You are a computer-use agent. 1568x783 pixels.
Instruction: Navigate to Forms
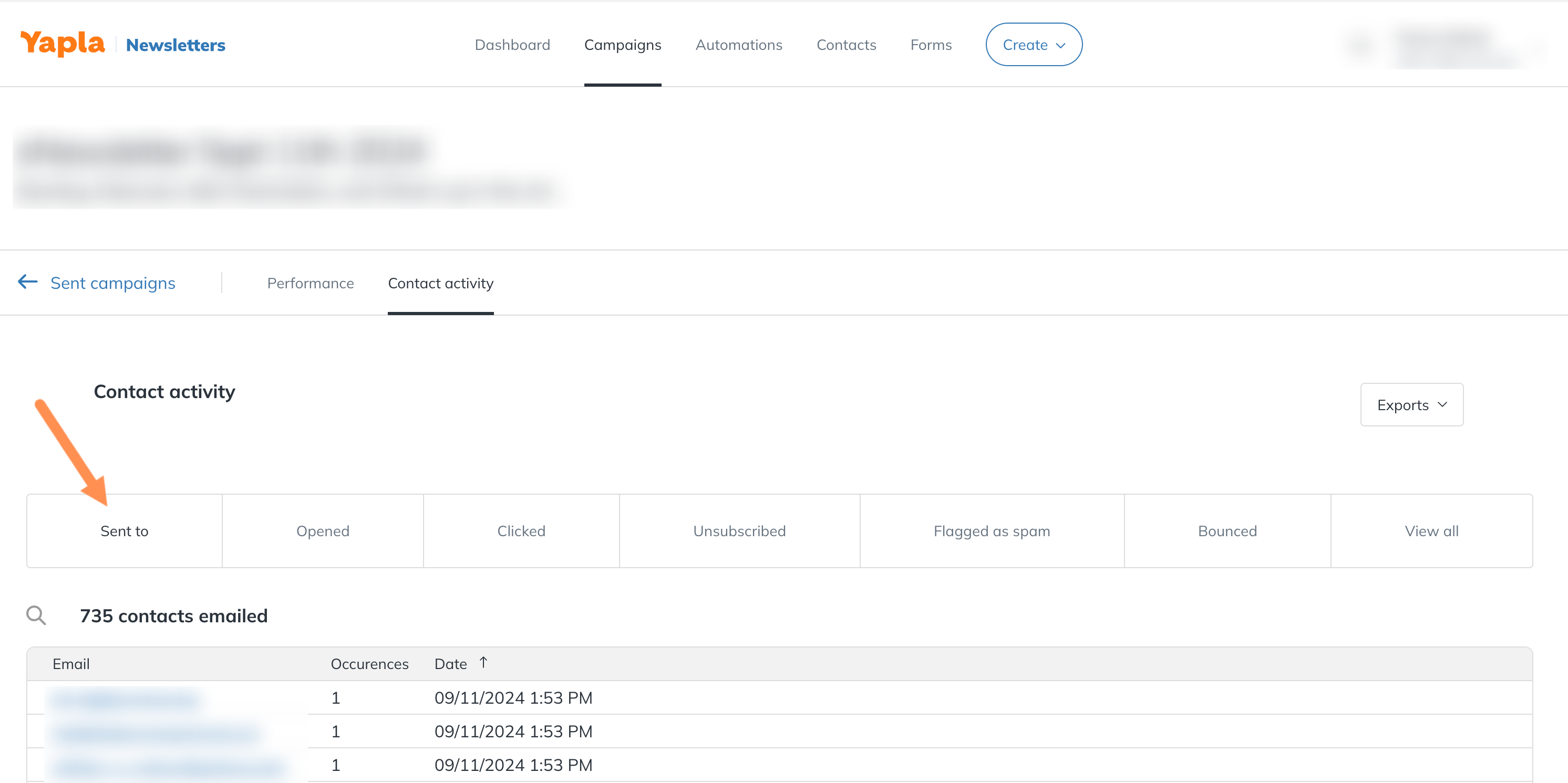(x=930, y=45)
